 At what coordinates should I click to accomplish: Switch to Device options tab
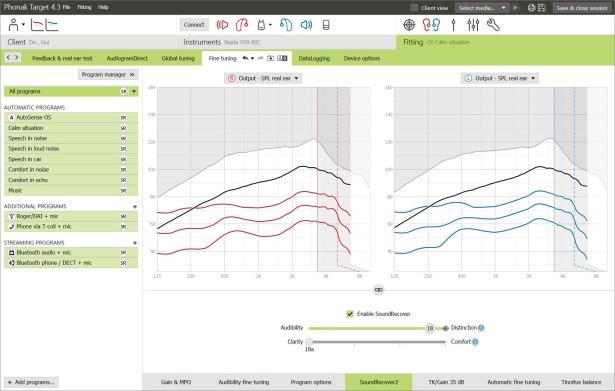(x=362, y=58)
